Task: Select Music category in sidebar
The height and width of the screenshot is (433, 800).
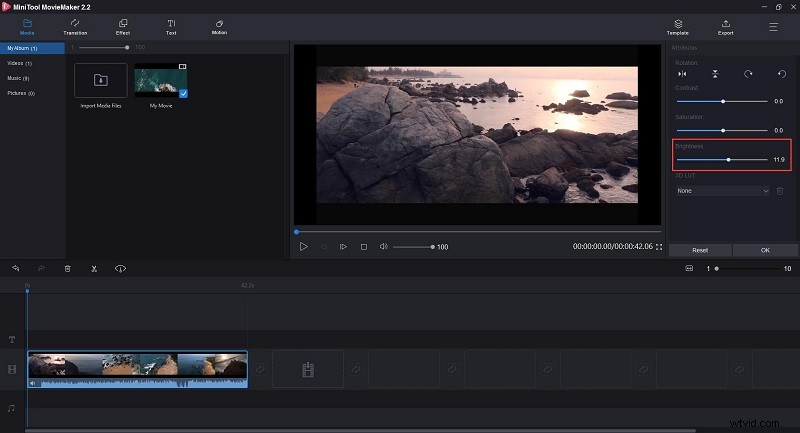Action: click(x=18, y=78)
